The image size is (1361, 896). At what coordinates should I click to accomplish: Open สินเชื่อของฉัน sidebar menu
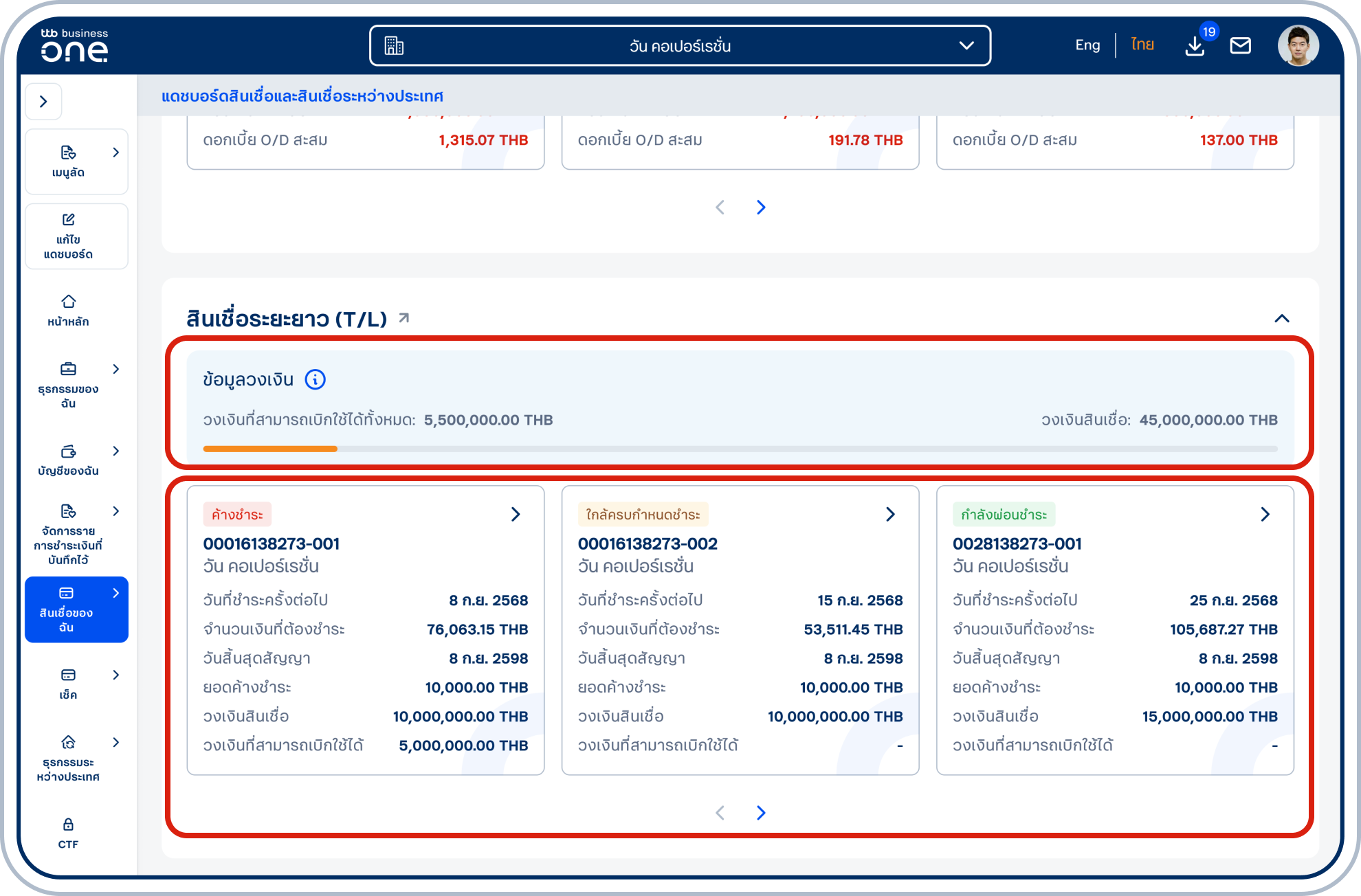76,609
